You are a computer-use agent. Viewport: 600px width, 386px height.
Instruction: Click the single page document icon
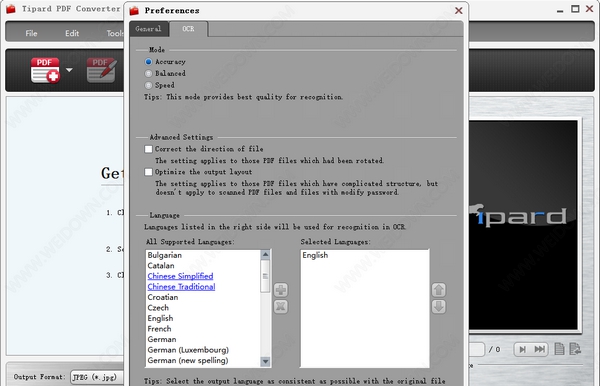(559, 349)
